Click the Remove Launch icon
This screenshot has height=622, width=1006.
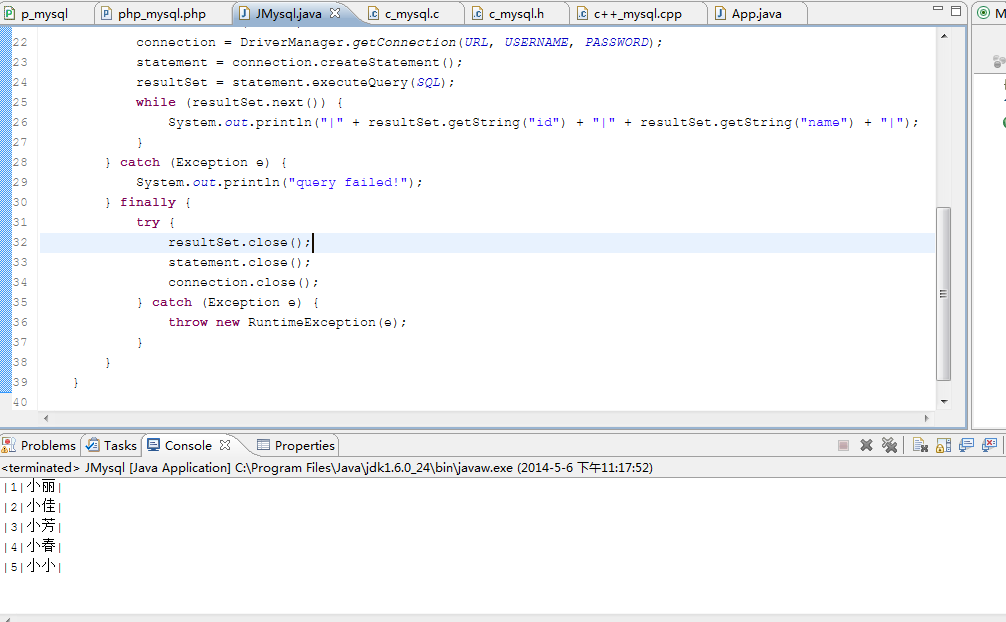pyautogui.click(x=866, y=446)
